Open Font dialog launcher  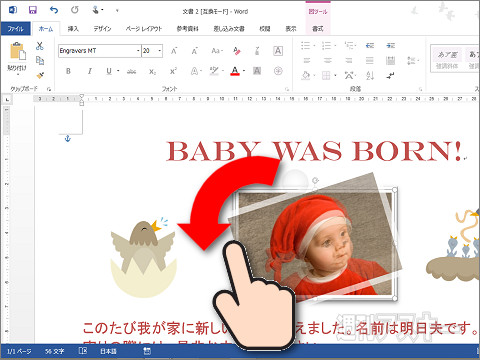pyautogui.click(x=287, y=89)
